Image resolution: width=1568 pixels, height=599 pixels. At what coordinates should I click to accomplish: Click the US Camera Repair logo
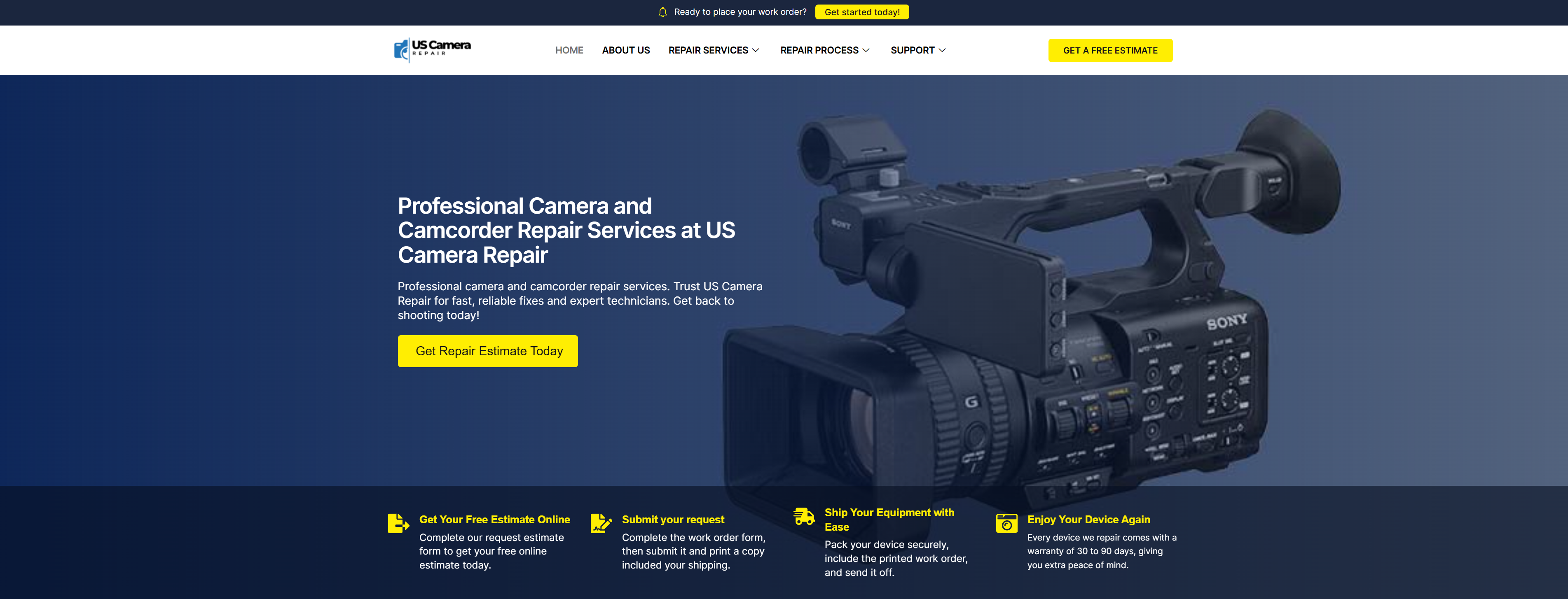click(x=432, y=50)
